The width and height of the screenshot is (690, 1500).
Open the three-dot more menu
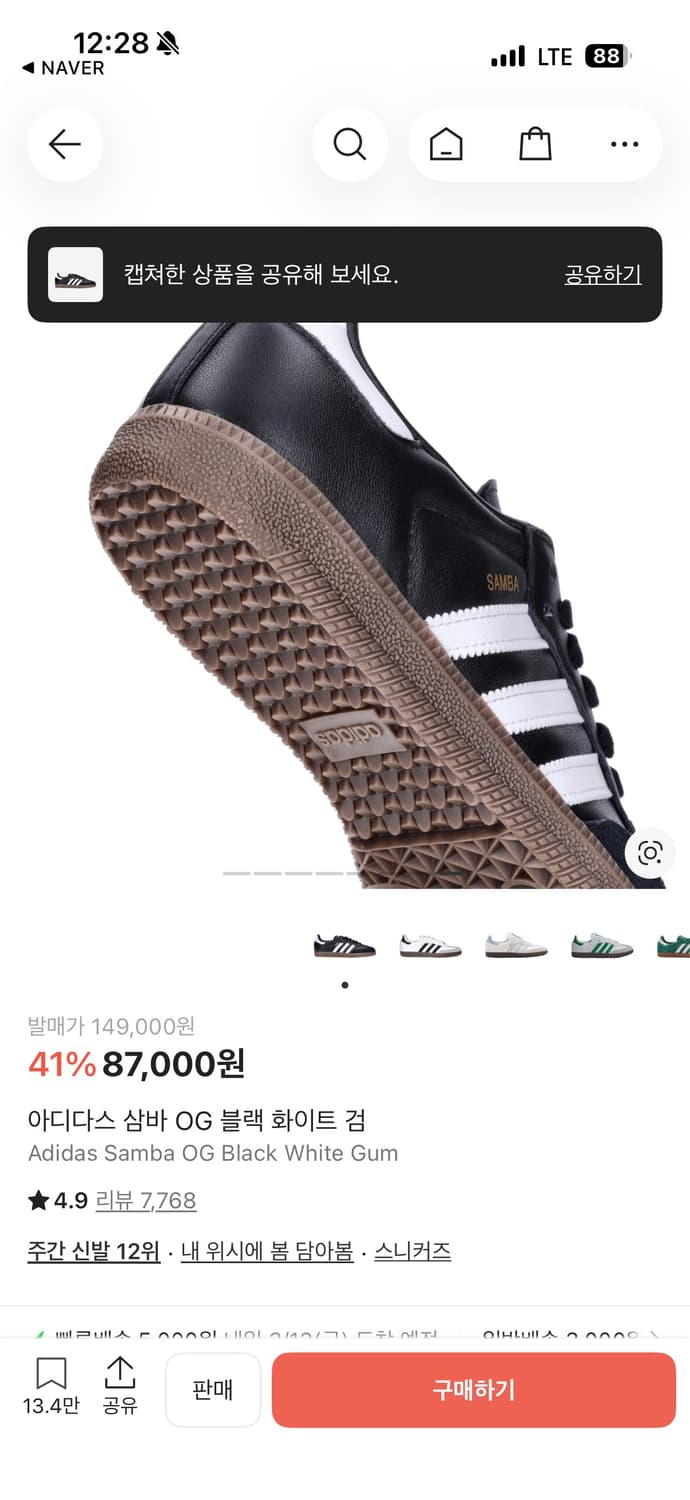point(624,145)
